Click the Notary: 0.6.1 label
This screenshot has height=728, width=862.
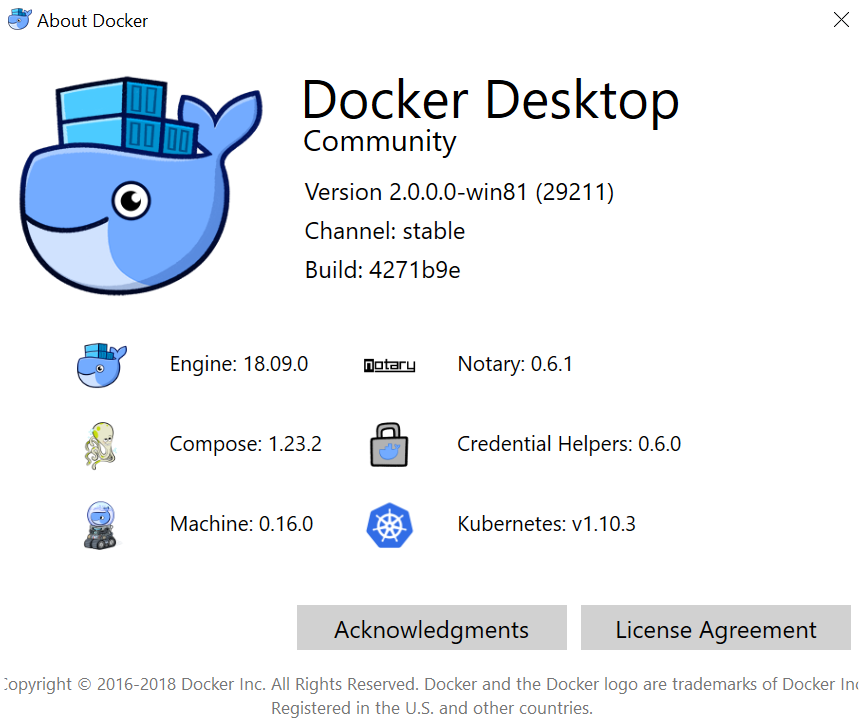tap(515, 365)
